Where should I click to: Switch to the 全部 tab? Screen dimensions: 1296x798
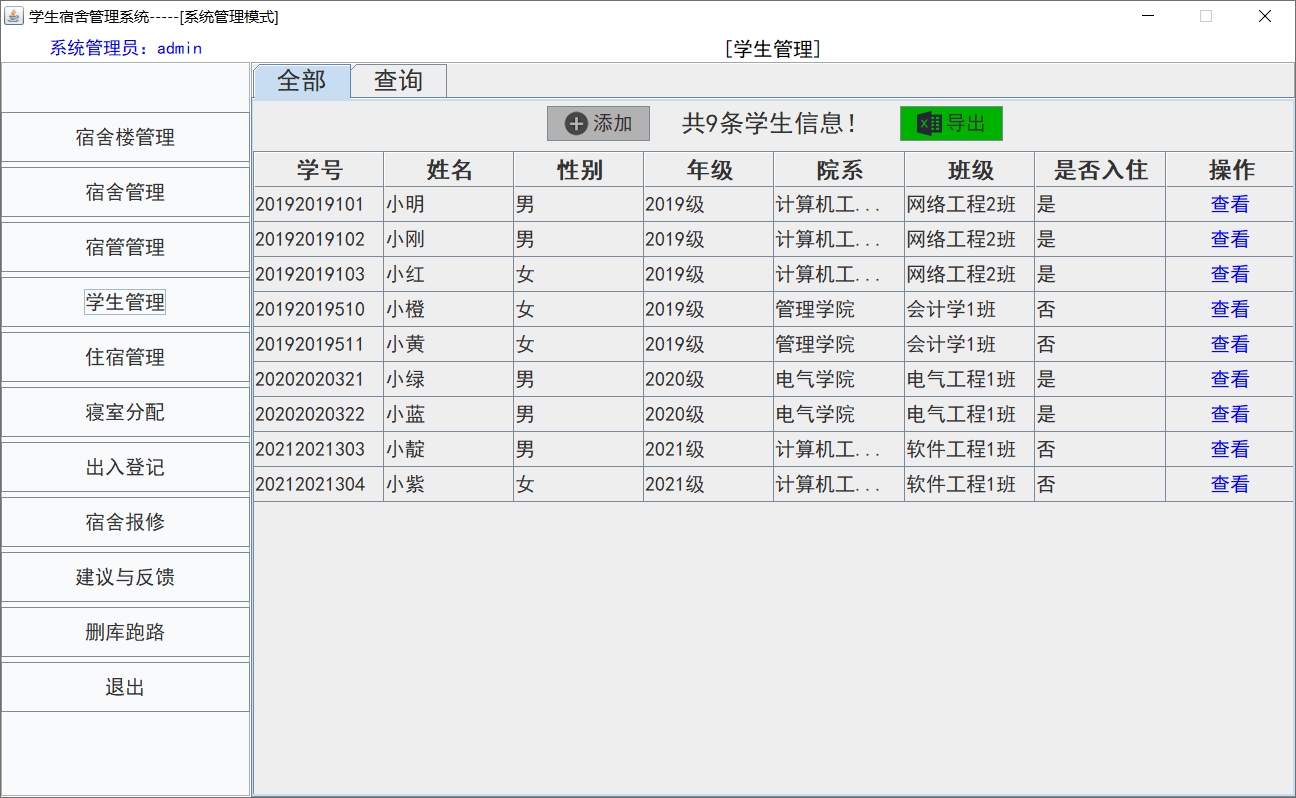pos(302,81)
